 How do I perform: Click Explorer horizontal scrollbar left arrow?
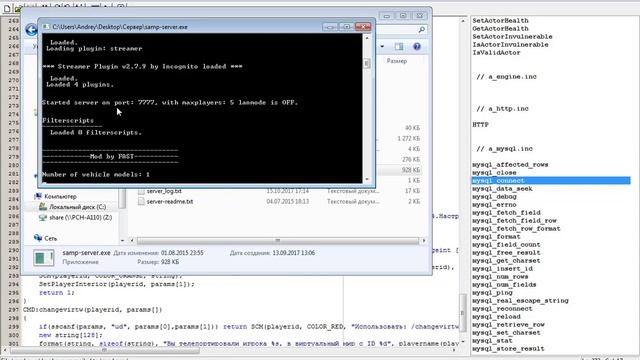pos(132,240)
